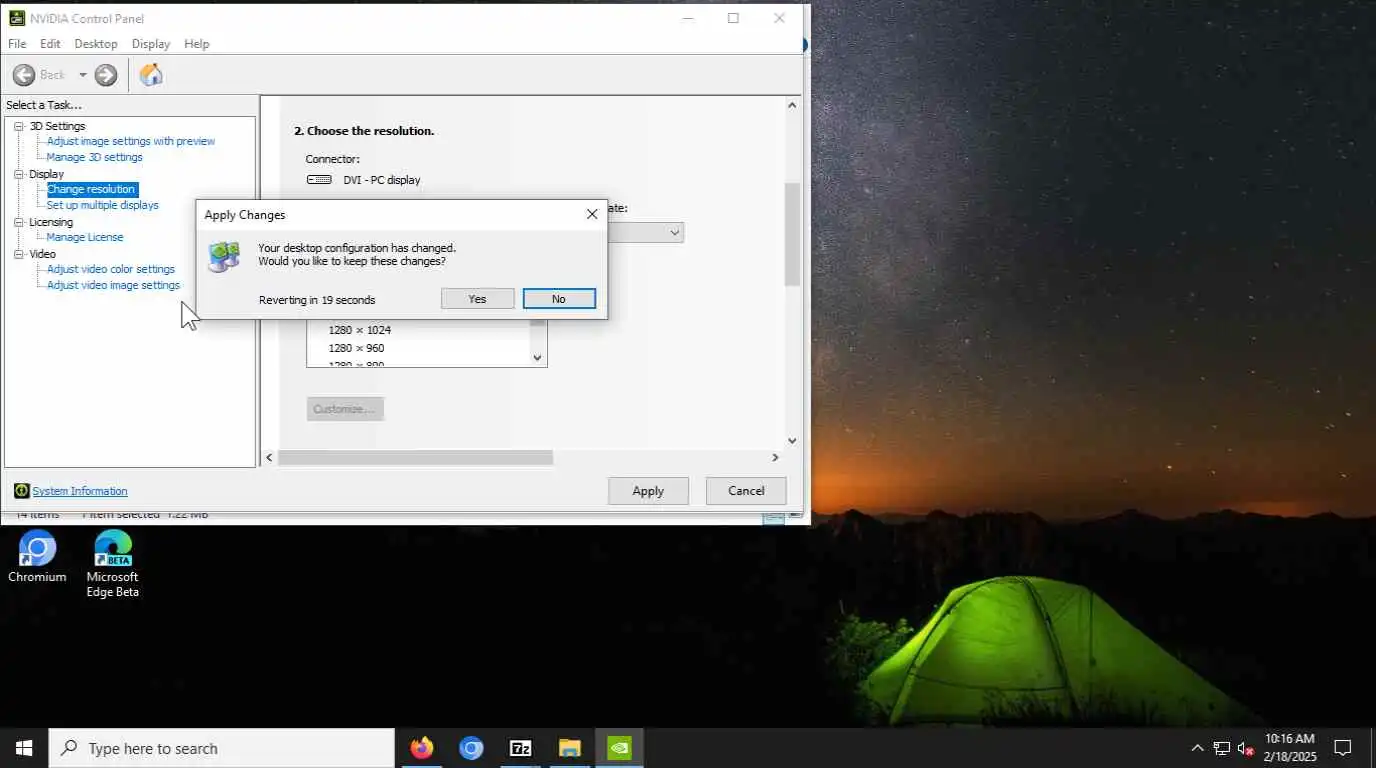The height and width of the screenshot is (768, 1376).
Task: Select 1280 × 960 resolution
Action: [x=356, y=348]
